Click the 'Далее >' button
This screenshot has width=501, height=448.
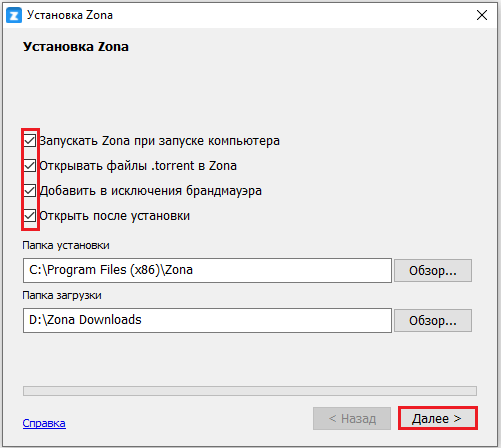pos(438,418)
